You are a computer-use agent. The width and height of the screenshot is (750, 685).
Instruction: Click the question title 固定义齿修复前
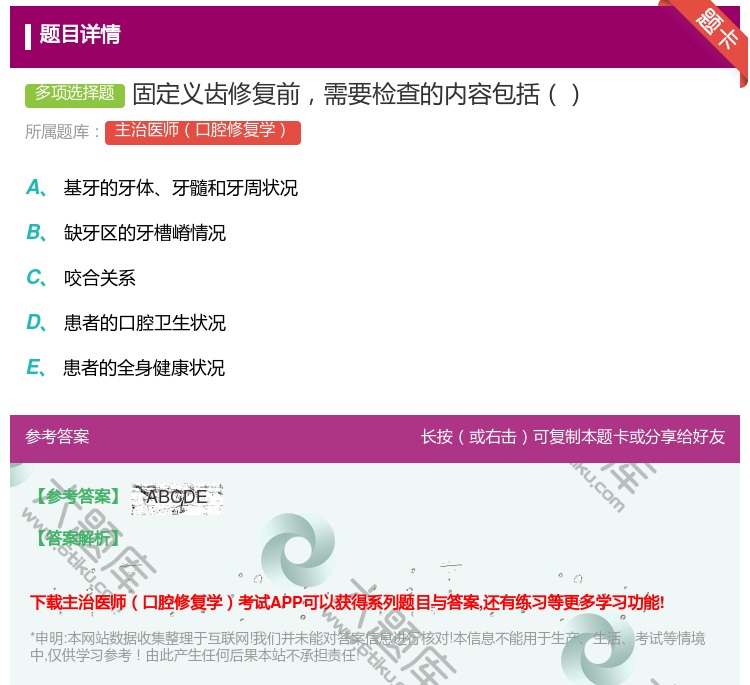356,94
